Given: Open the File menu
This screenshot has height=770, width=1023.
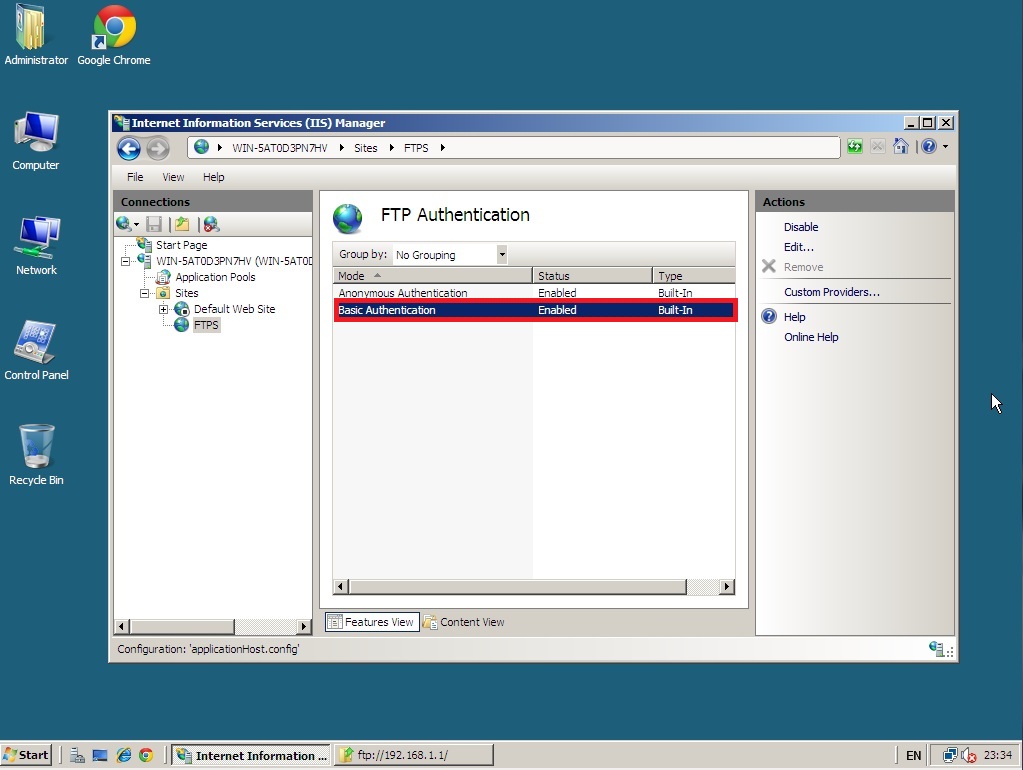Looking at the screenshot, I should (135, 177).
